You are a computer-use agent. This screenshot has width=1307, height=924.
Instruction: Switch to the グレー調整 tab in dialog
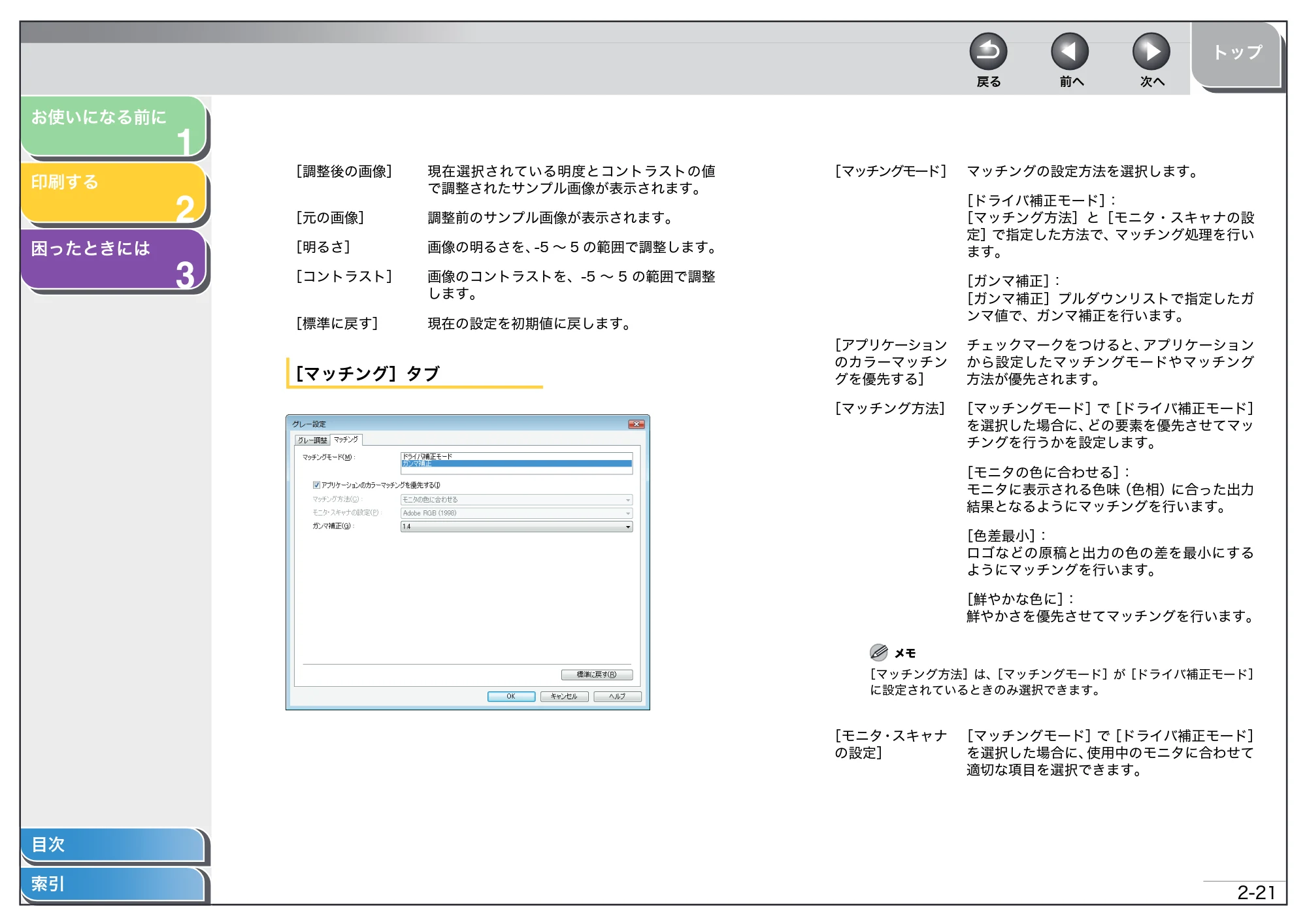(x=312, y=440)
